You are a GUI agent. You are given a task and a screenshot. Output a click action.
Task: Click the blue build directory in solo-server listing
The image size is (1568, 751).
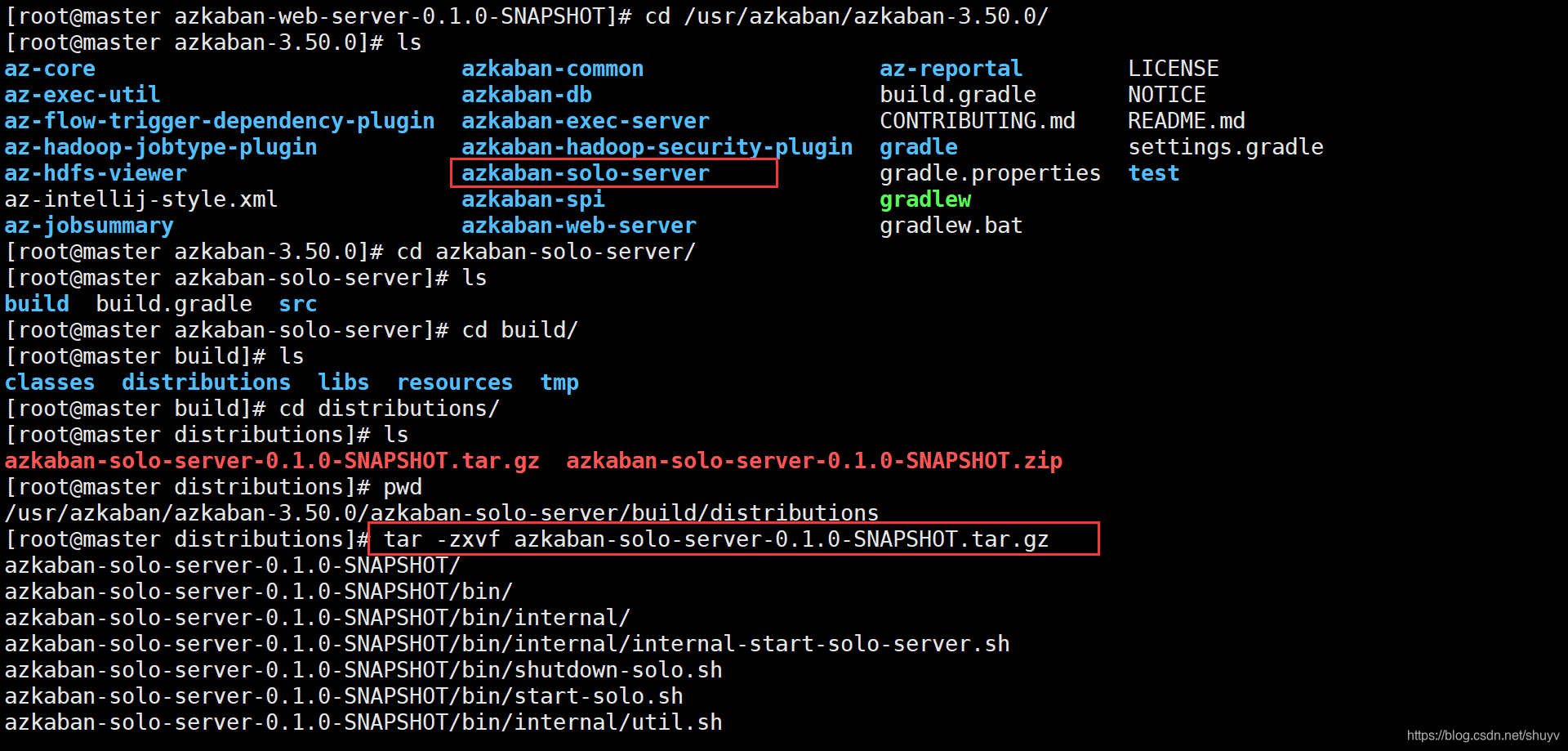(x=37, y=304)
